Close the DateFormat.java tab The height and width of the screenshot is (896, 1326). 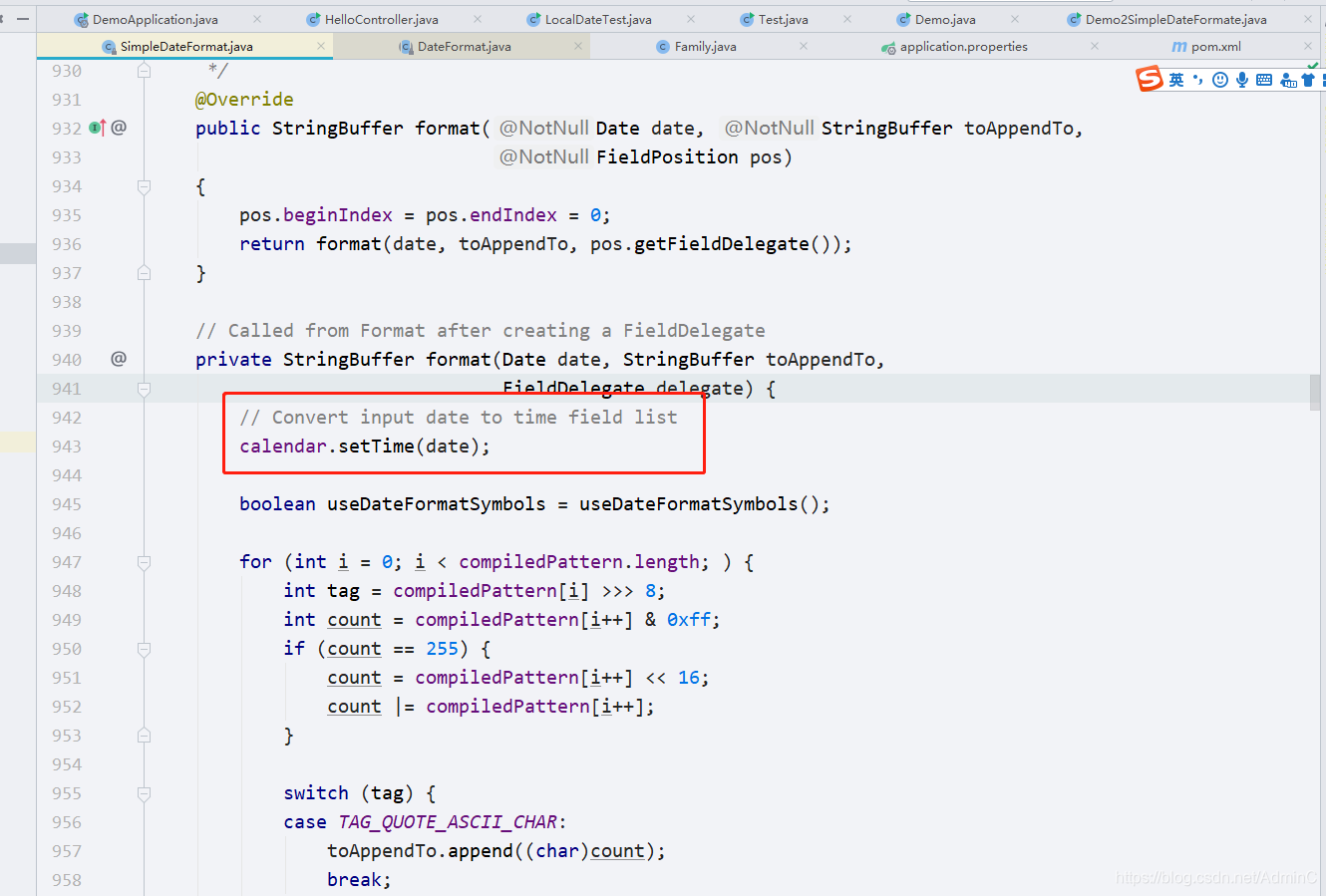click(578, 46)
